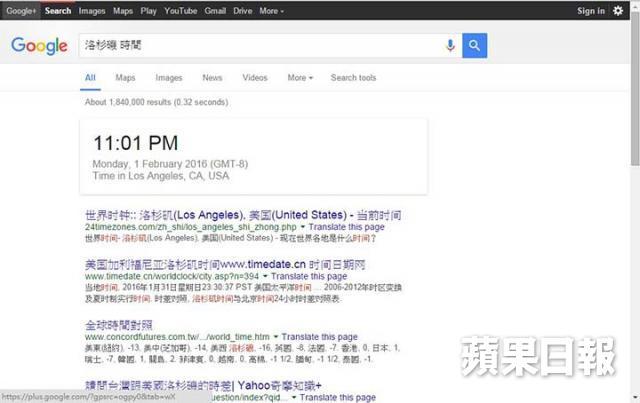Screen dimensions: 640x403
Task: Click the microphone voice search icon
Action: point(450,45)
